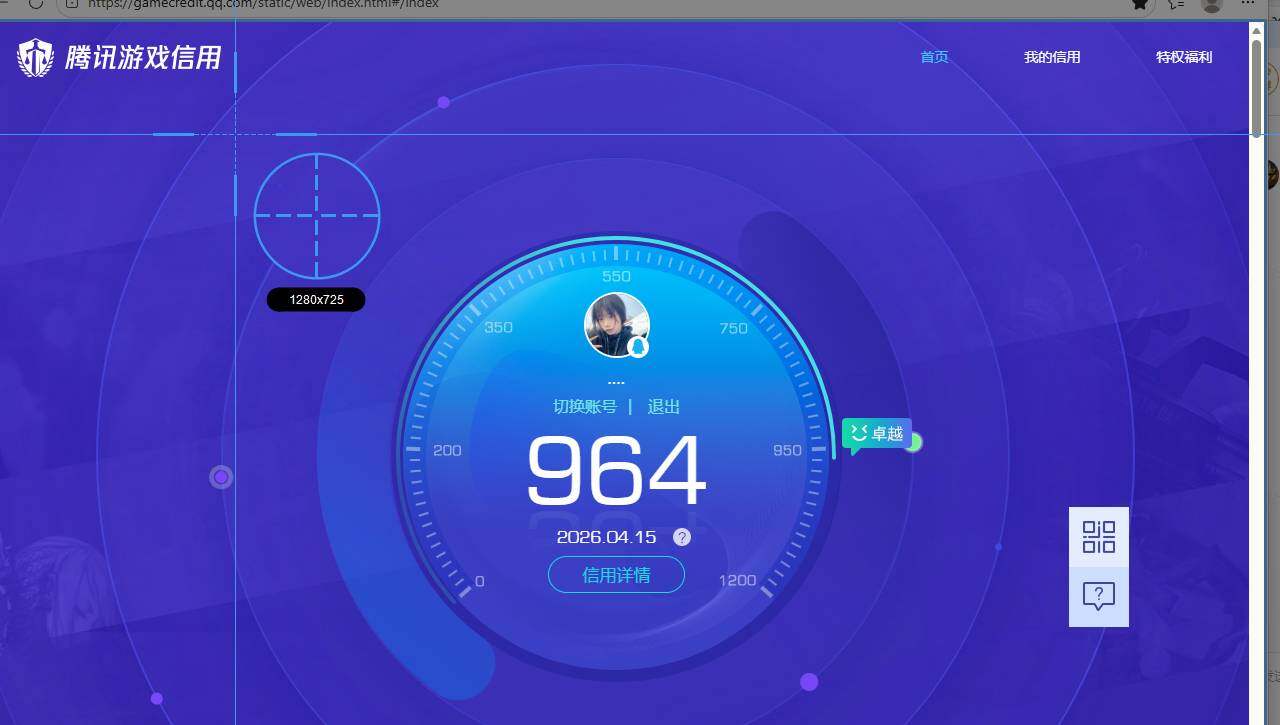The height and width of the screenshot is (725, 1280).
Task: Log out using the 退出 link
Action: 664,407
